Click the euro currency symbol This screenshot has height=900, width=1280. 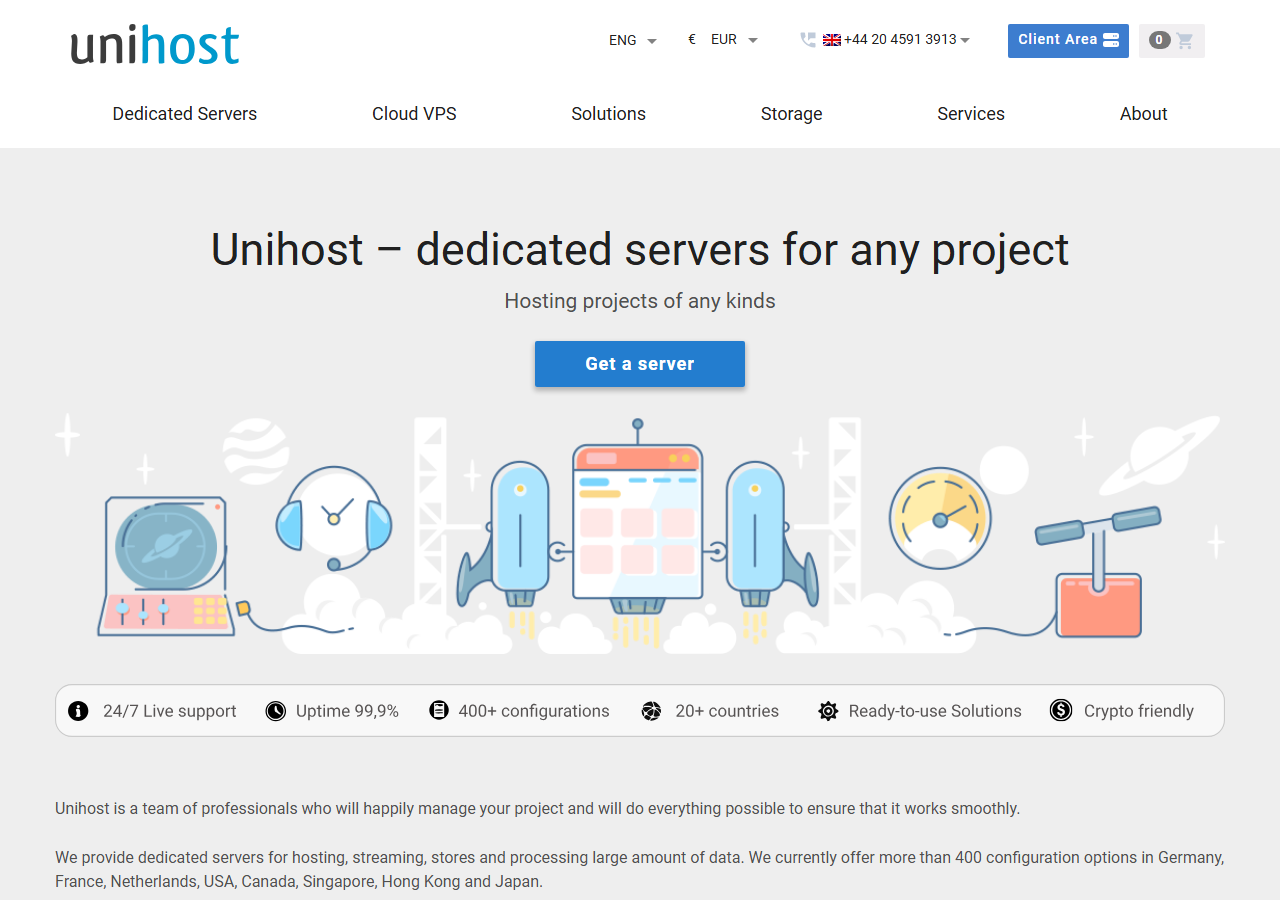click(x=692, y=40)
